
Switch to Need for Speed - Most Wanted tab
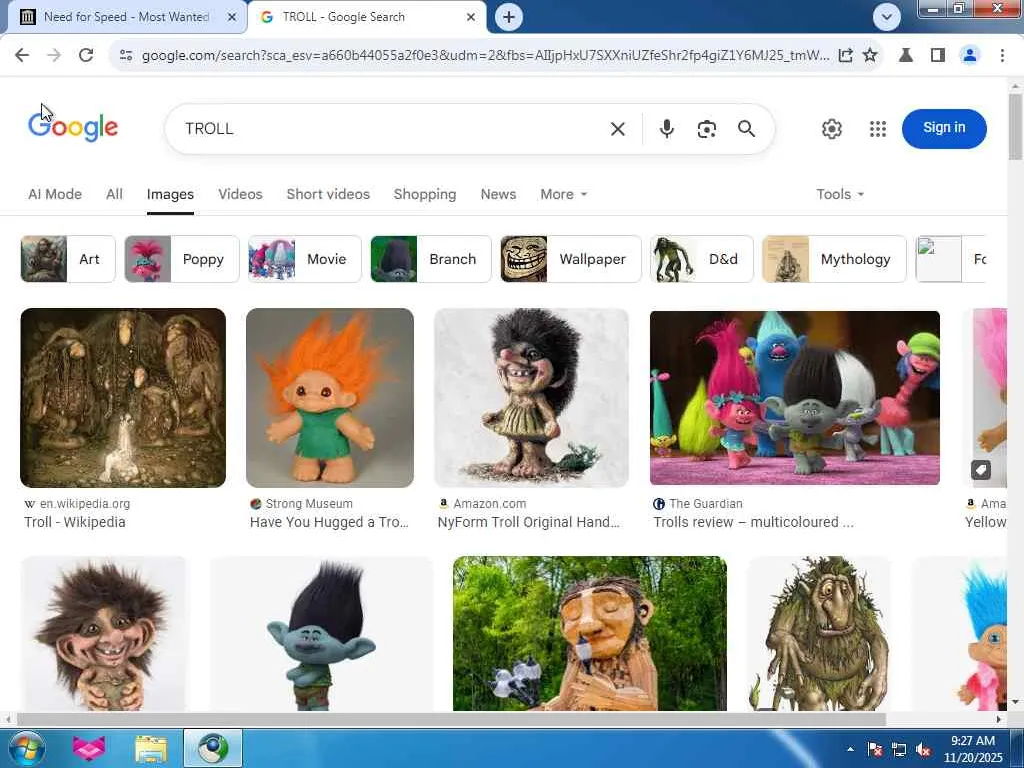point(125,17)
